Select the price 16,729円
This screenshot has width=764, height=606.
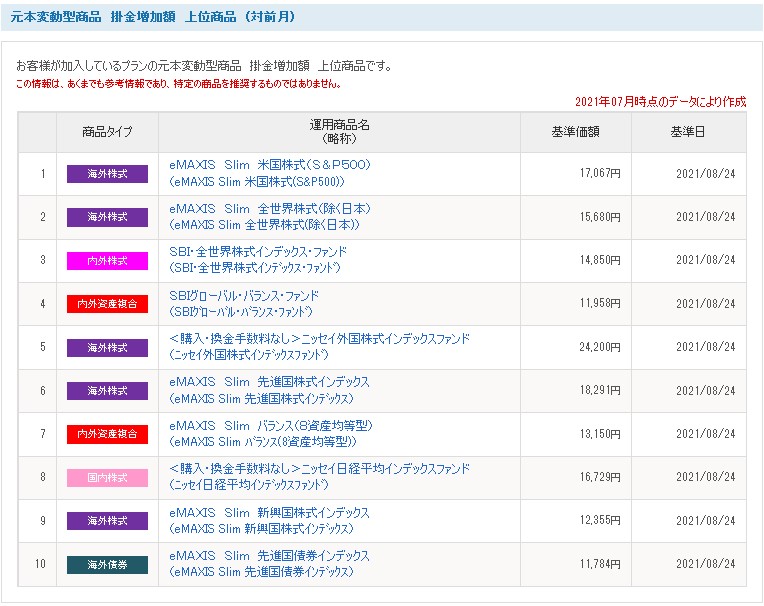(600, 477)
